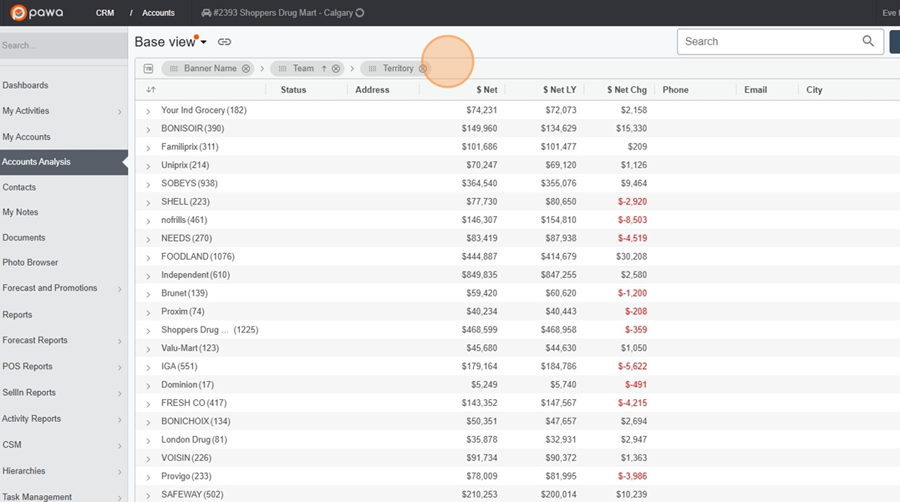Click Independent (610) row label
This screenshot has height=502, width=900.
pyautogui.click(x=196, y=275)
